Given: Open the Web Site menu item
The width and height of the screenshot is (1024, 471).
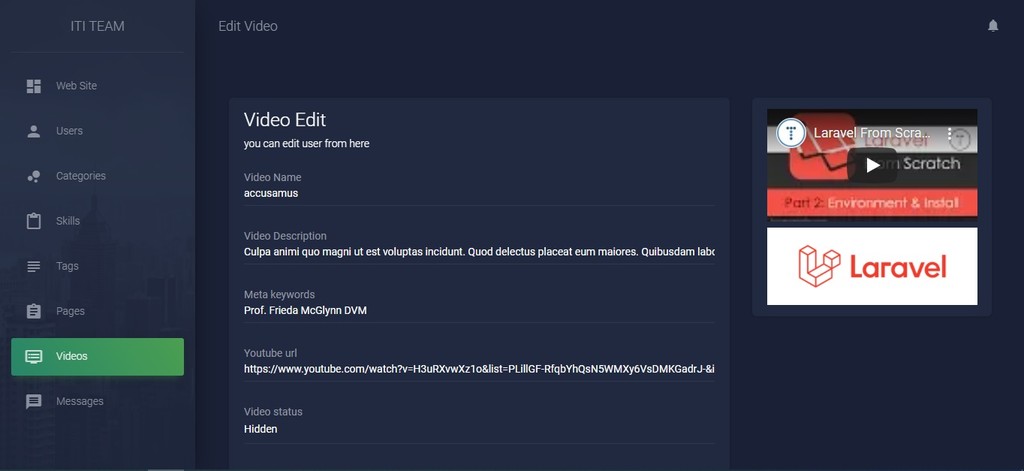Looking at the screenshot, I should pos(97,86).
